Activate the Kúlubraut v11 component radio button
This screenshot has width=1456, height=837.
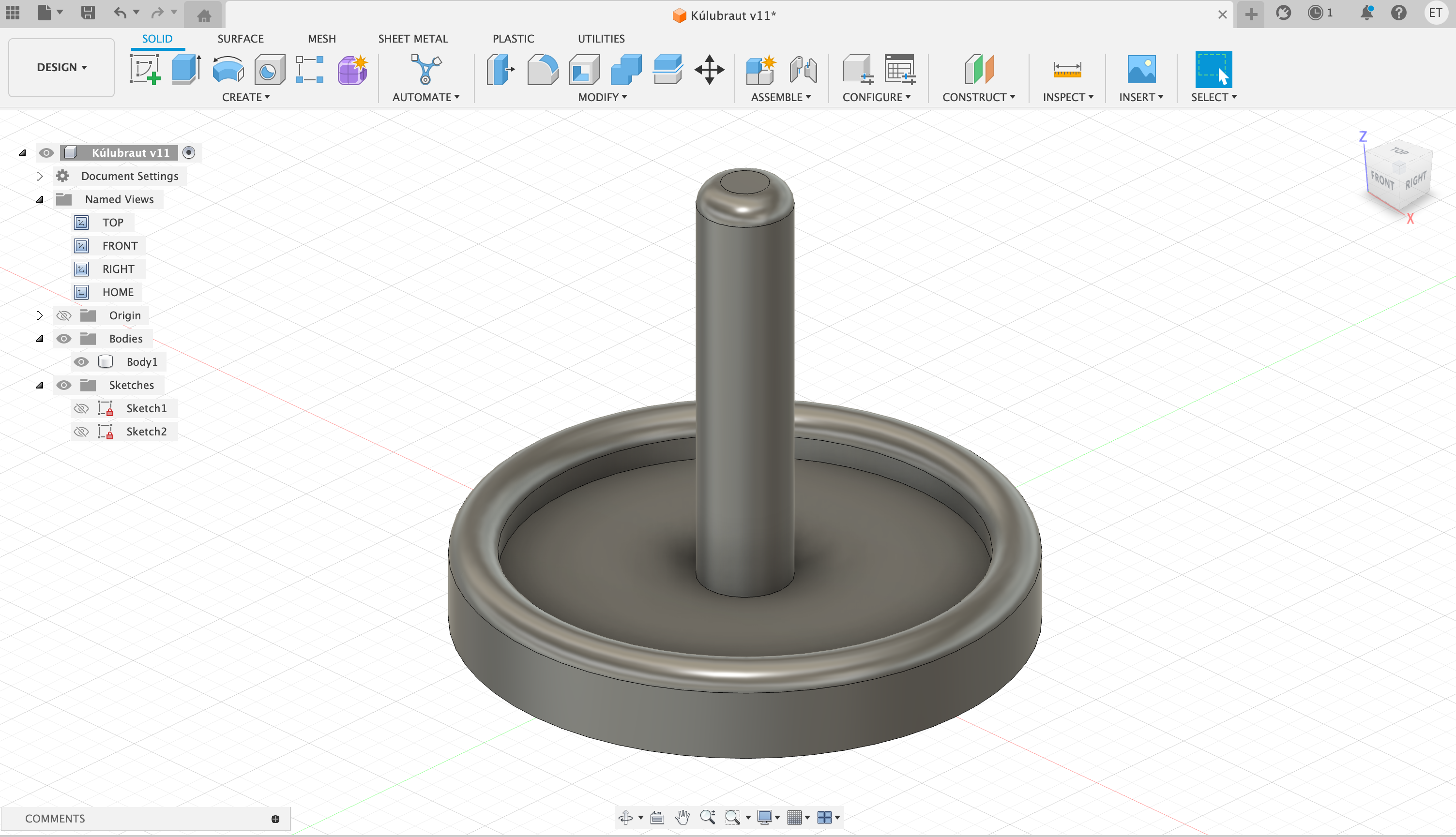pyautogui.click(x=189, y=153)
